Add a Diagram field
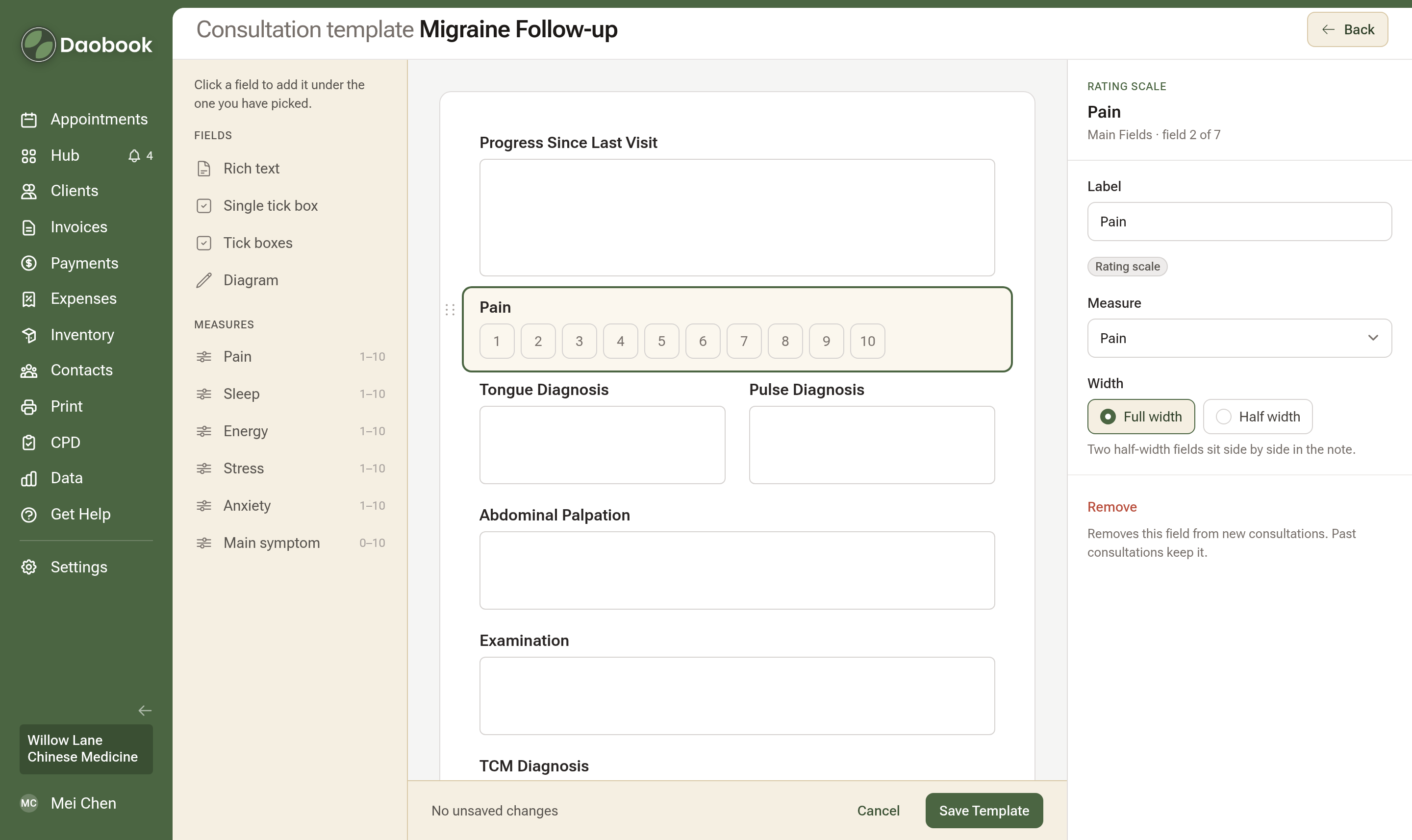Image resolution: width=1412 pixels, height=840 pixels. point(290,280)
